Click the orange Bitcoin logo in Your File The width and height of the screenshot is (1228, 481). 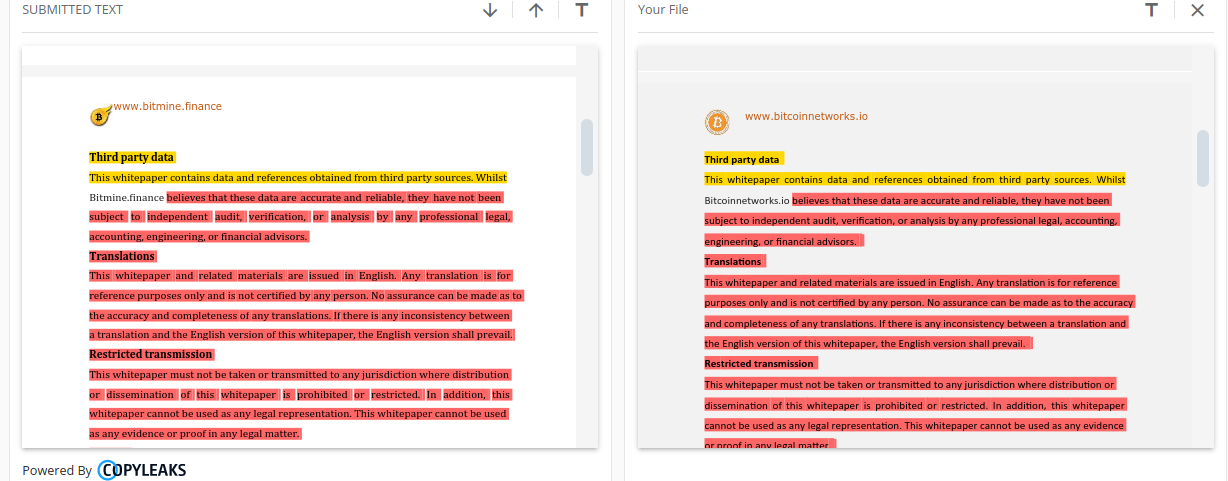click(x=717, y=122)
